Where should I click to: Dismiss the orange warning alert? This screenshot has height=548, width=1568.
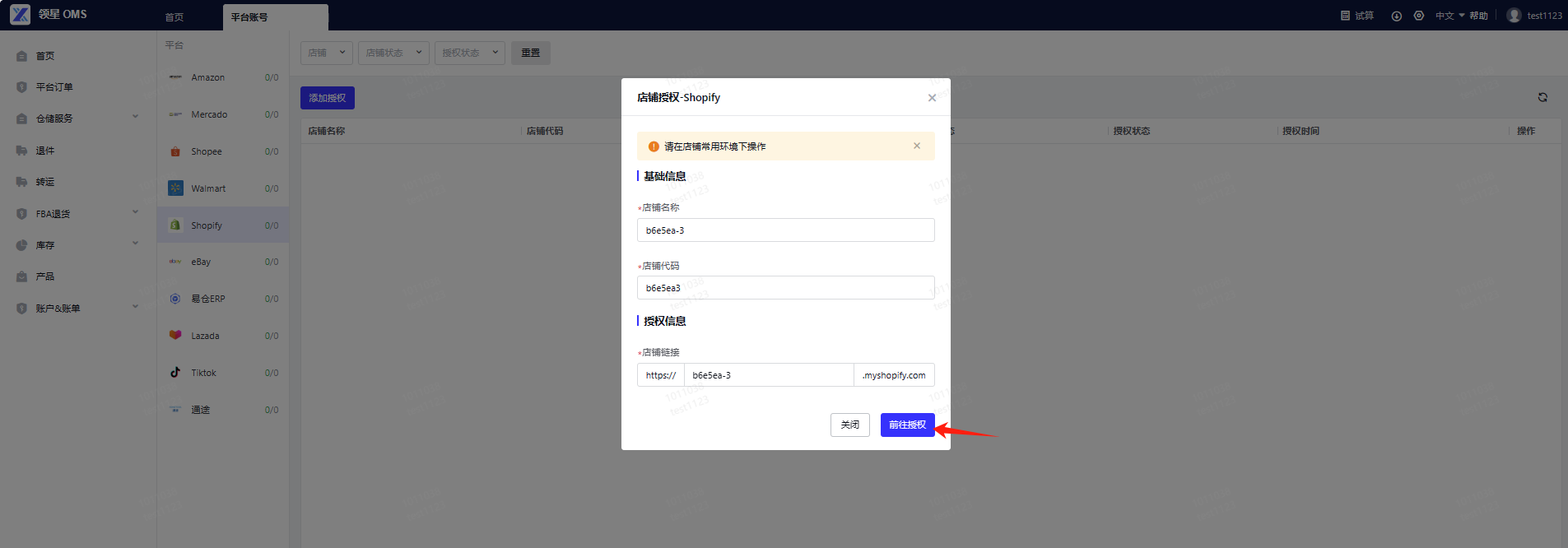(x=917, y=146)
